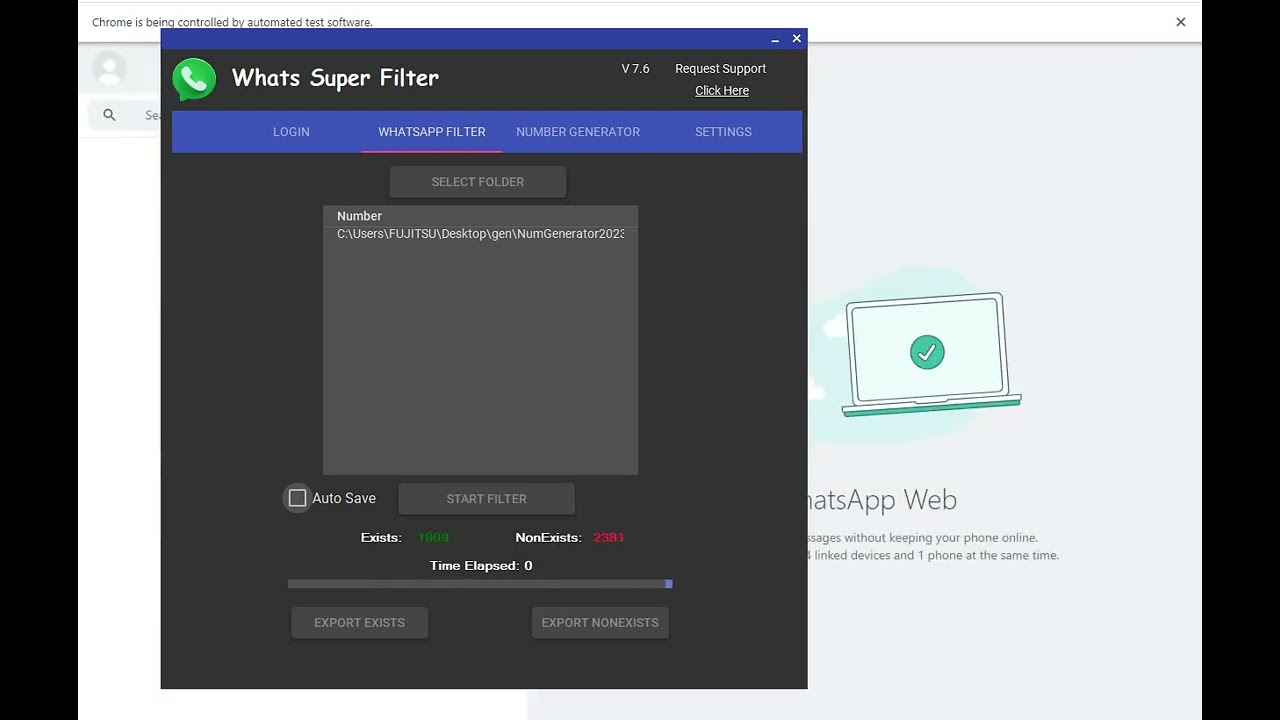The height and width of the screenshot is (720, 1280).
Task: Click the Request Support text
Action: pos(721,69)
